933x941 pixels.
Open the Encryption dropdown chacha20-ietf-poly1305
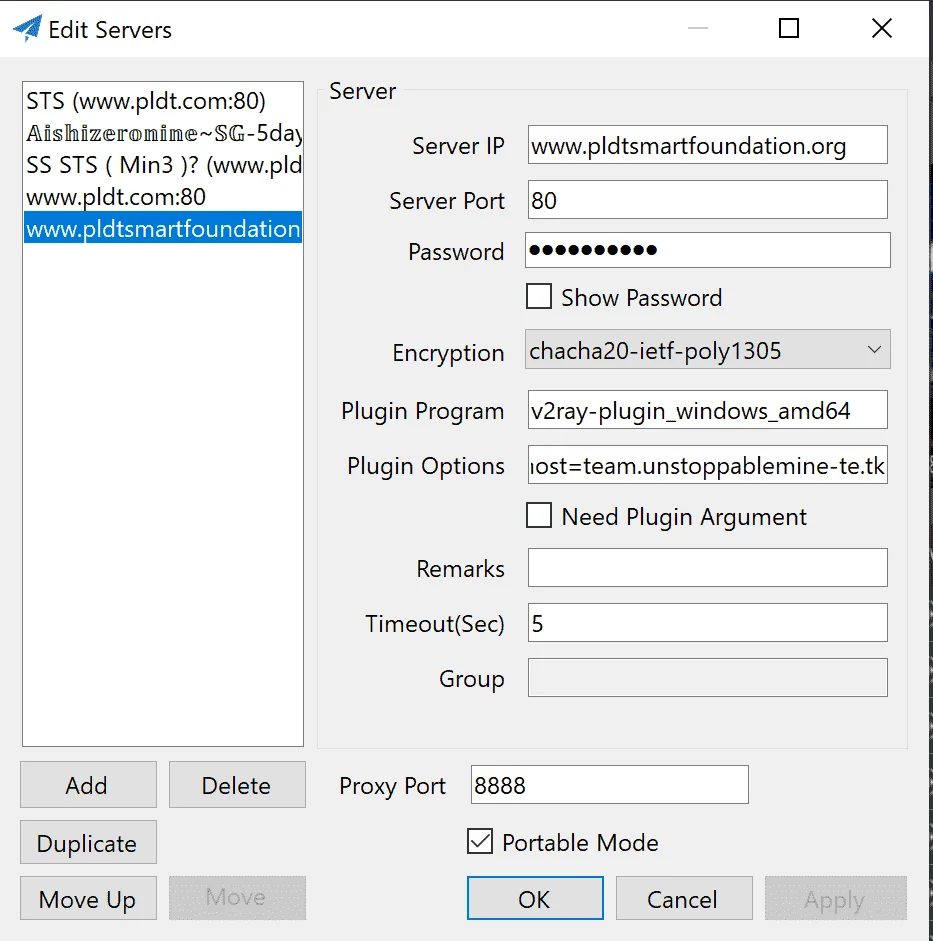[x=707, y=349]
